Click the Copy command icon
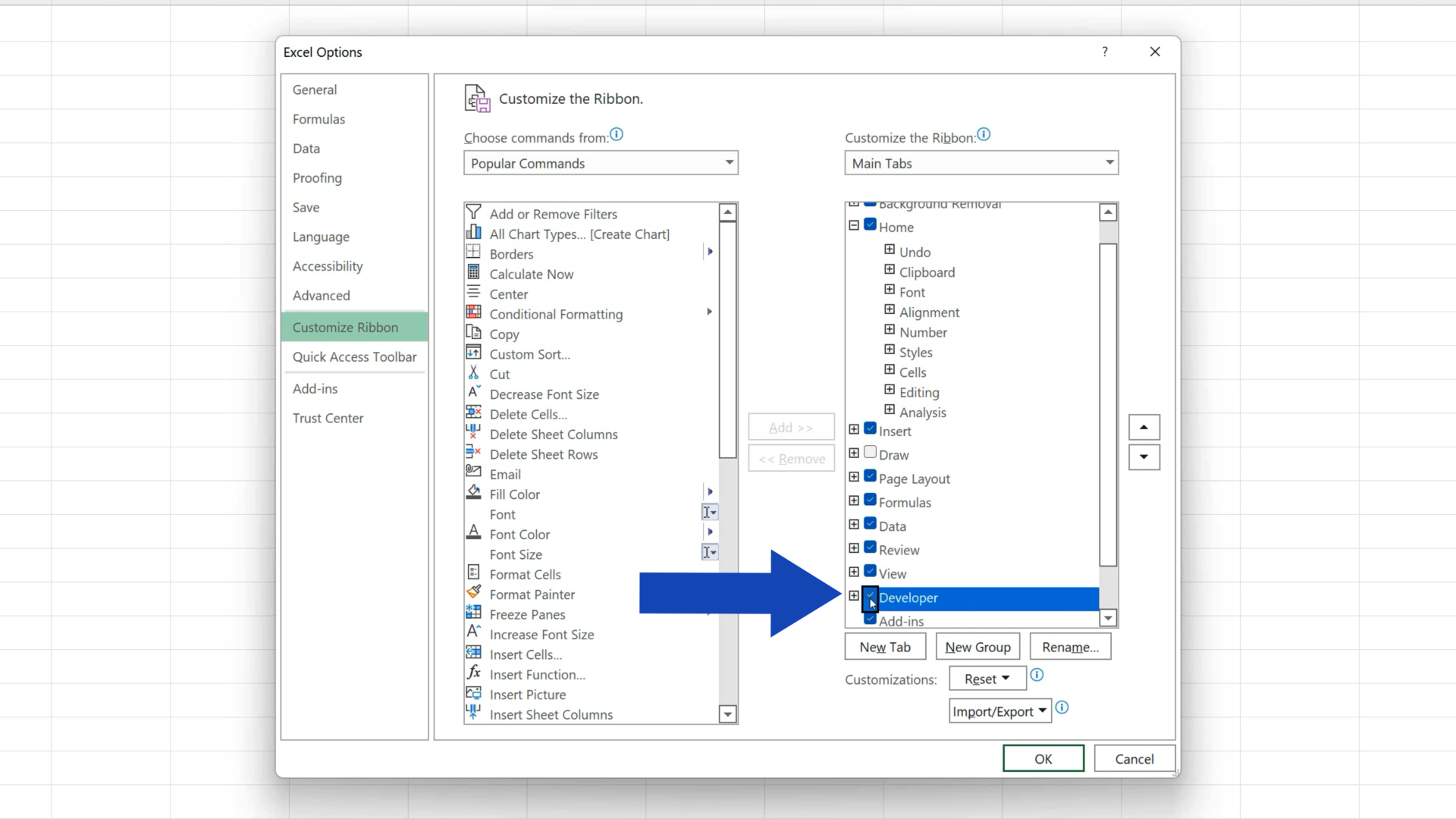Viewport: 1456px width, 819px height. click(473, 333)
